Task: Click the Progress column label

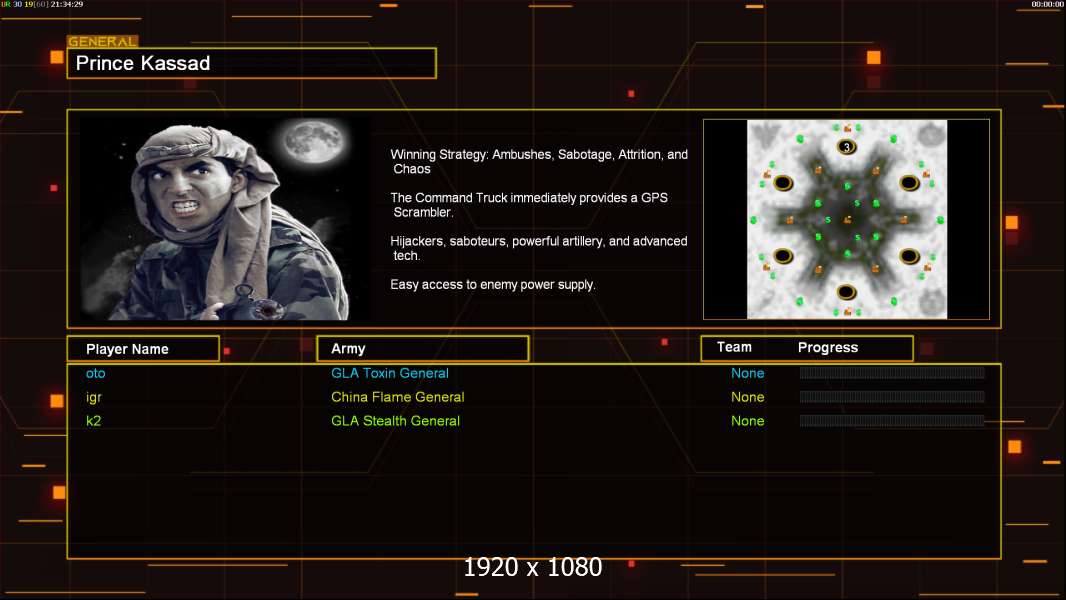Action: [x=827, y=347]
